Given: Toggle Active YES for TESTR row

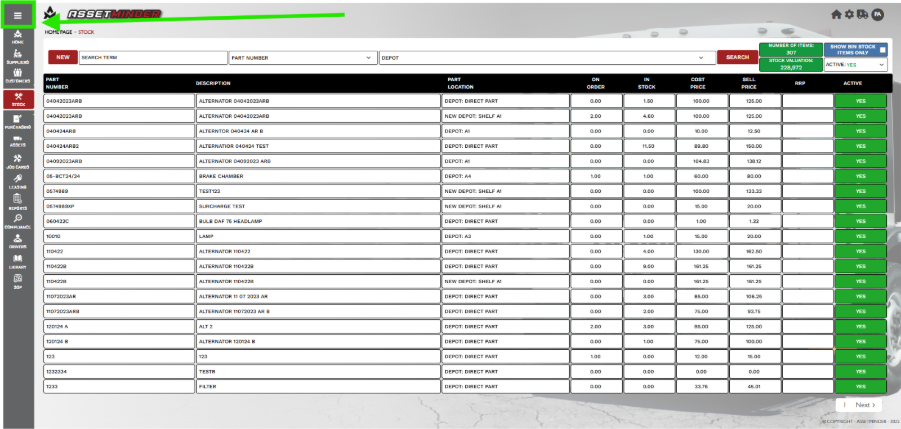Looking at the screenshot, I should pyautogui.click(x=860, y=372).
